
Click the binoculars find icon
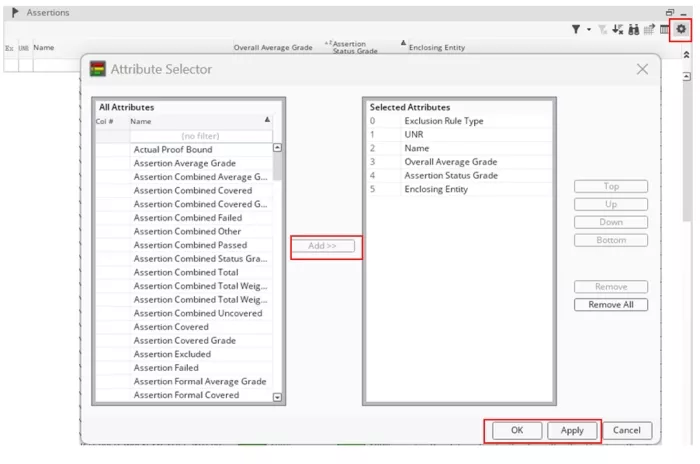coord(633,30)
